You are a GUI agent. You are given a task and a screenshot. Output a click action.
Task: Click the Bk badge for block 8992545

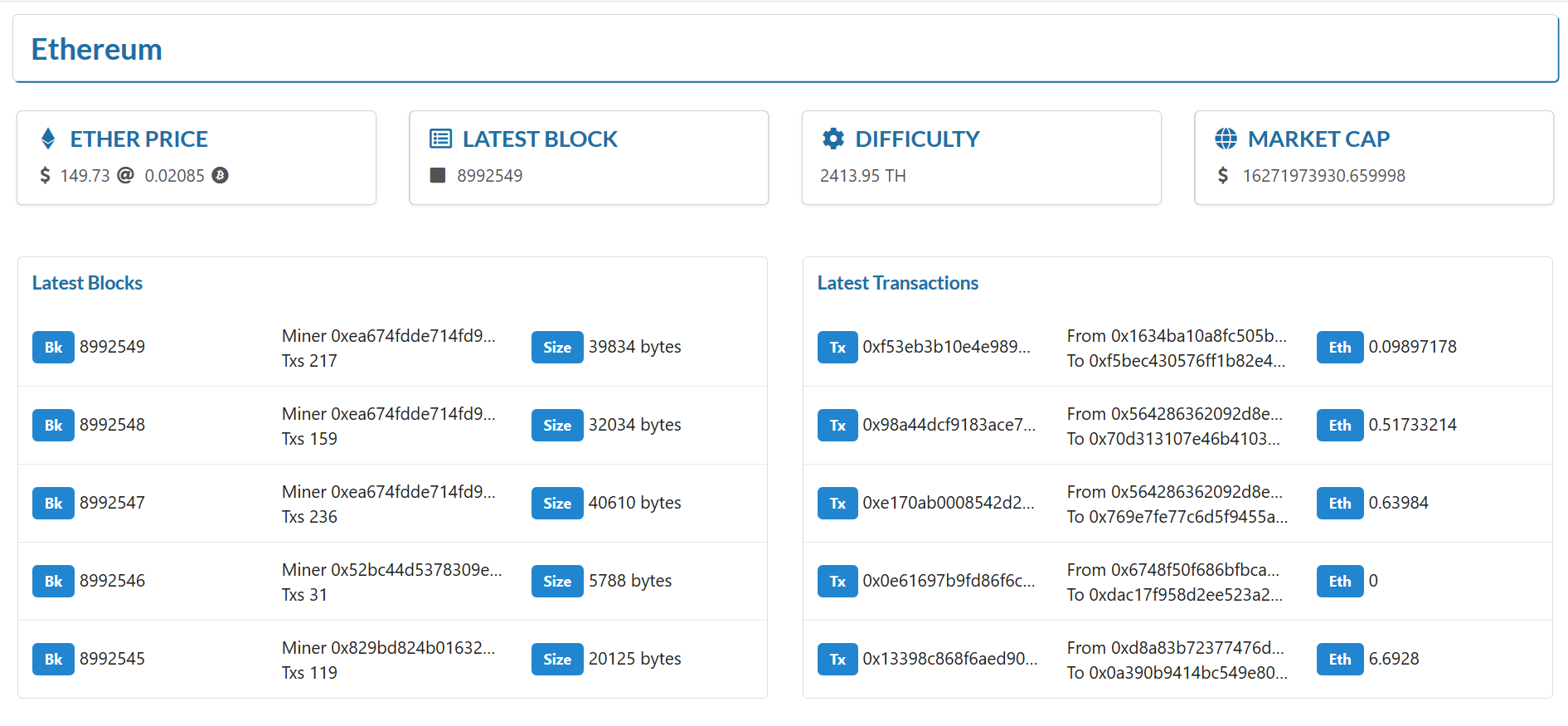tap(53, 659)
